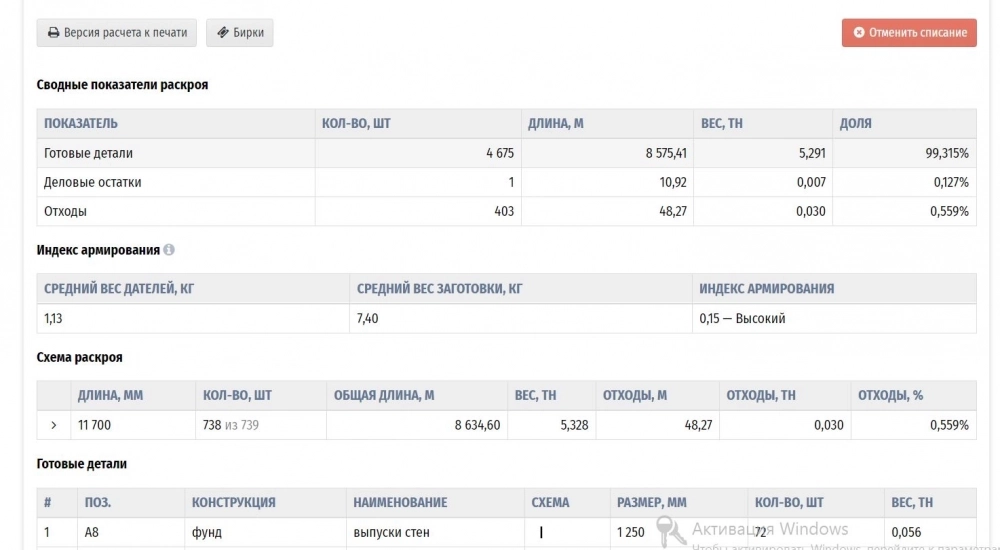This screenshot has height=550, width=1000.
Task: Select the Готовые детали summary row
Action: (506, 153)
